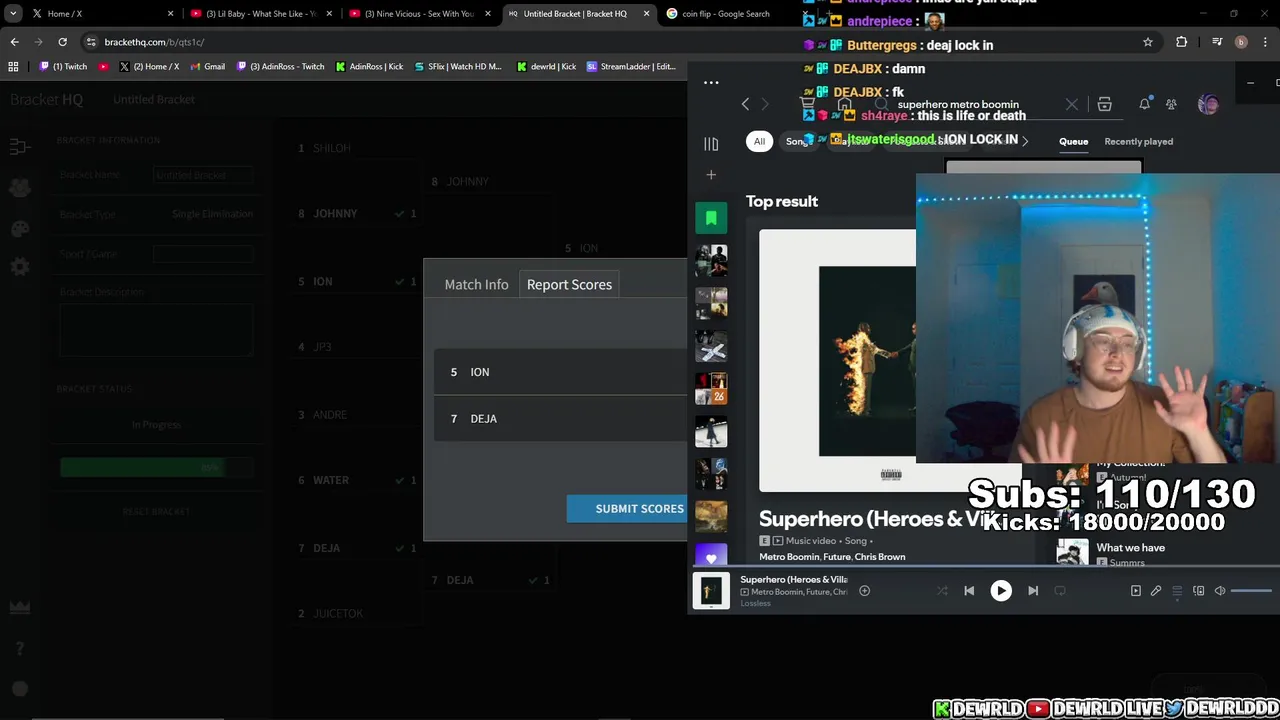The image size is (1280, 720).
Task: Open SFlix Watch HD bookmark
Action: click(x=457, y=67)
